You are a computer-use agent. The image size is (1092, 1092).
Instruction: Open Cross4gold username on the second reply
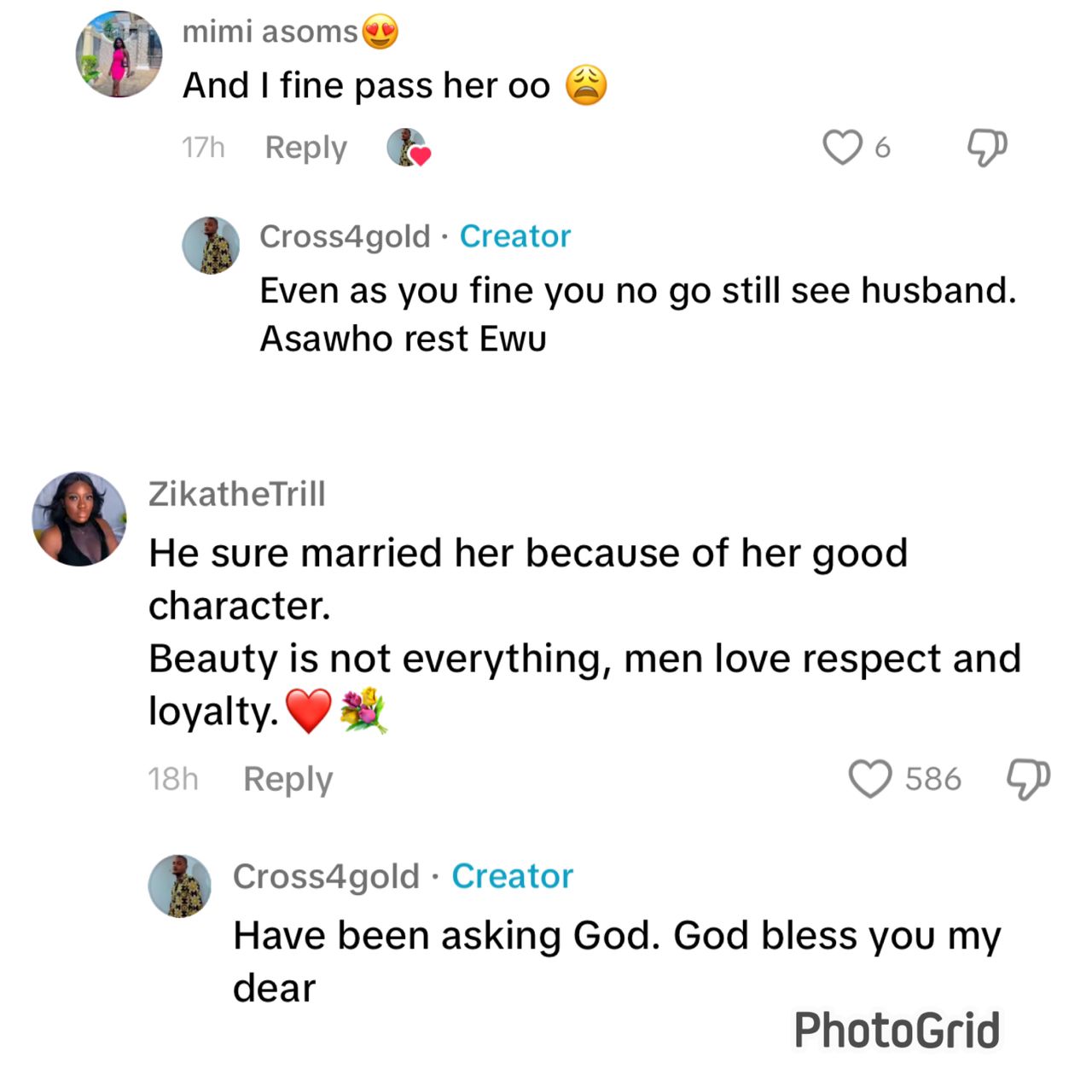[326, 876]
